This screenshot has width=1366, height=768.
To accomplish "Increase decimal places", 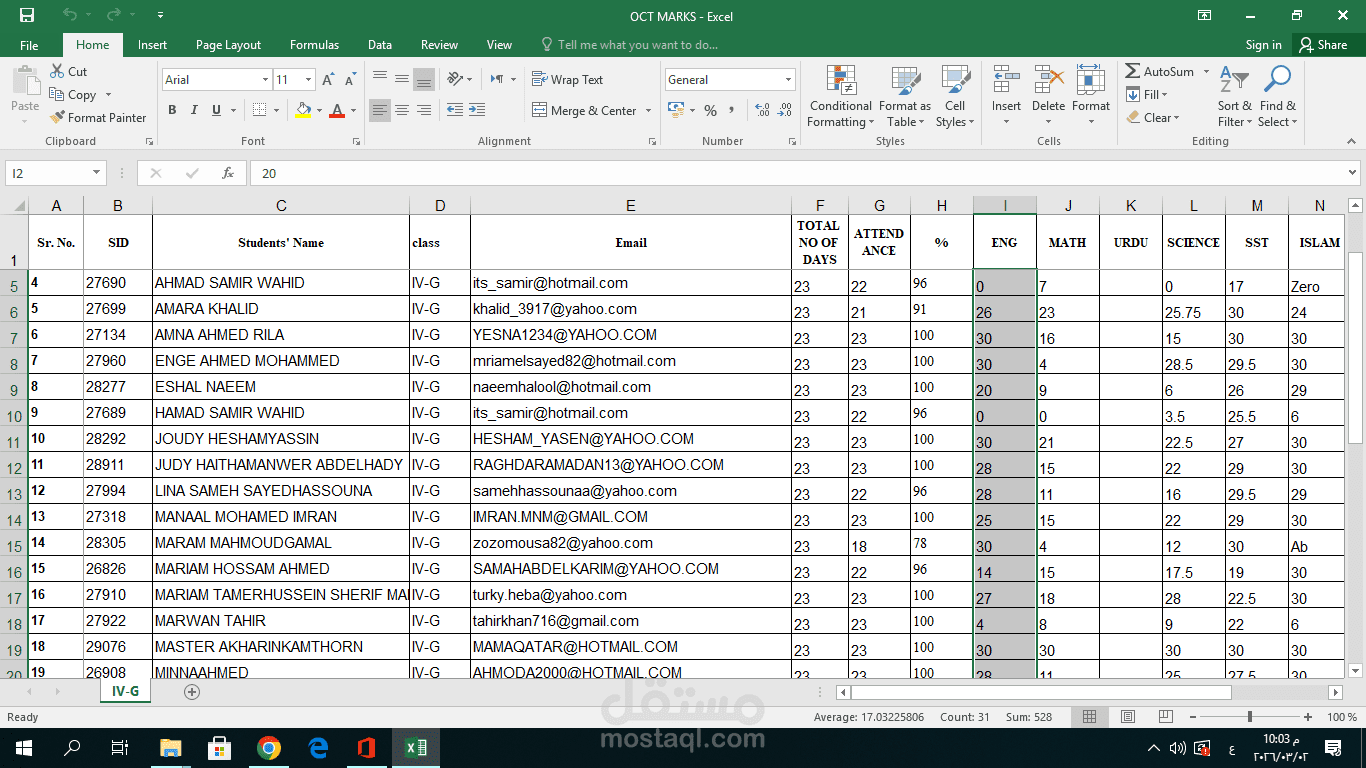I will pyautogui.click(x=762, y=110).
